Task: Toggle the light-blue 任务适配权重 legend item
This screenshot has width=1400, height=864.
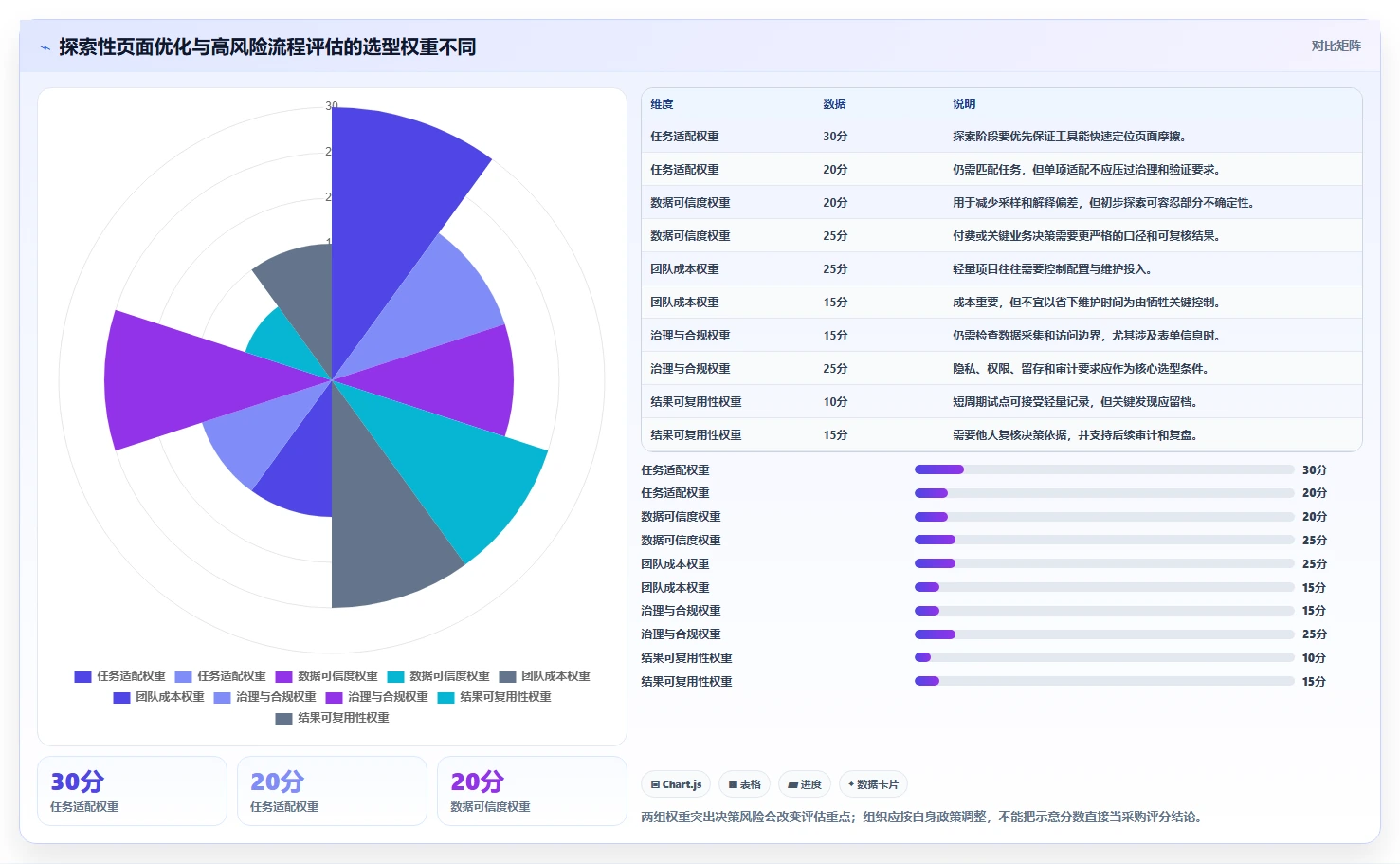Action: pyautogui.click(x=220, y=676)
